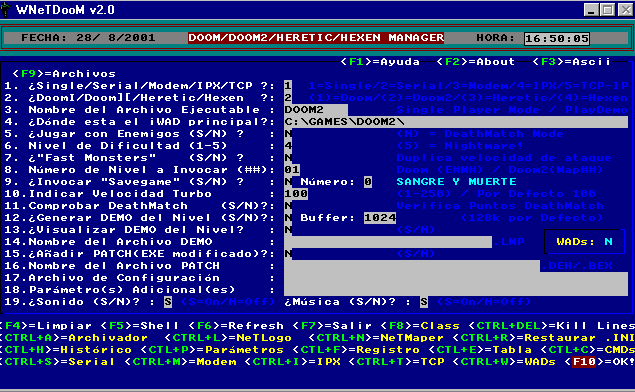The height and width of the screenshot is (392, 635).
Task: Click the HORA clock display 16:50:05
Action: tap(556, 38)
